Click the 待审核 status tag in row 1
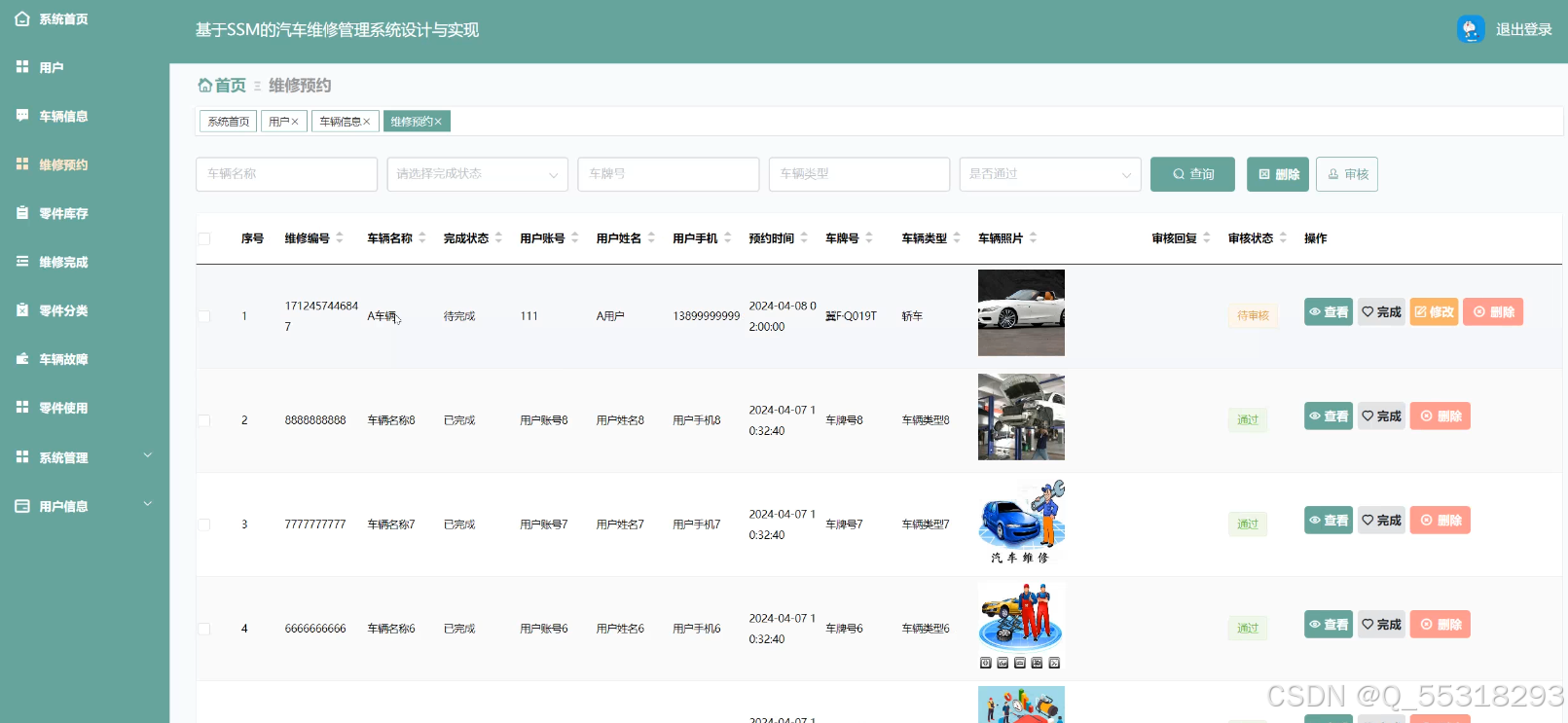 point(1253,315)
